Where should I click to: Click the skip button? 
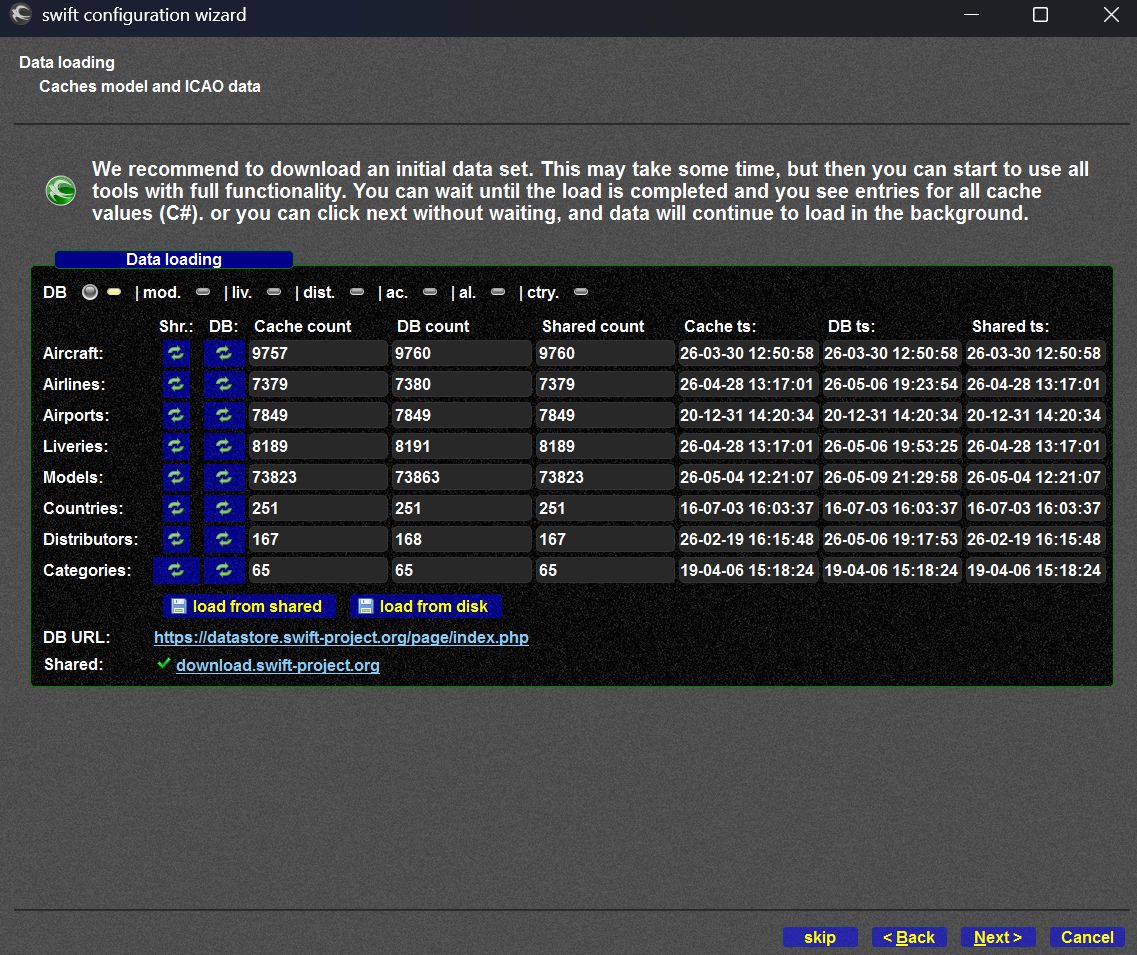pyautogui.click(x=820, y=937)
